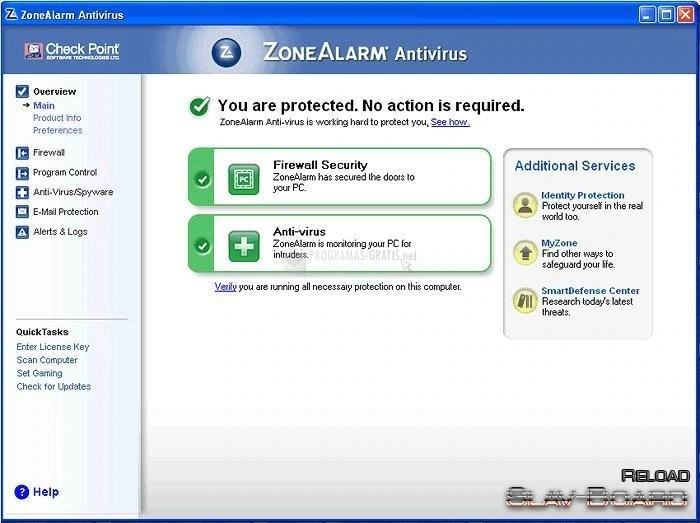Click 'Research today's latest threats' text
This screenshot has height=523, width=700.
click(x=587, y=307)
